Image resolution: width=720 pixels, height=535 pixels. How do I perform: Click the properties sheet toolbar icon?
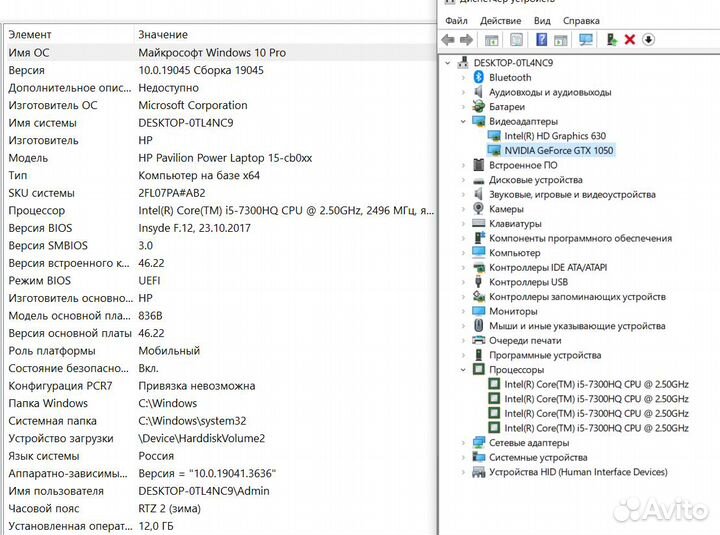[516, 39]
